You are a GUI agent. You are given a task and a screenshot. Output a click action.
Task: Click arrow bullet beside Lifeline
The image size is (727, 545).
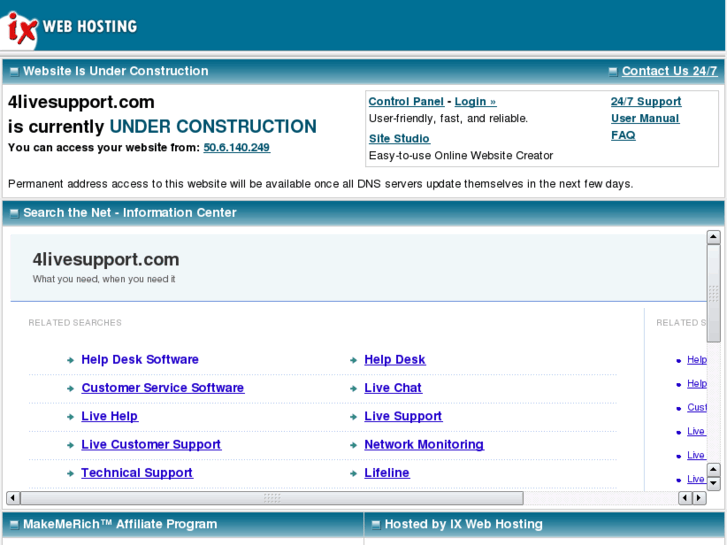[353, 474]
